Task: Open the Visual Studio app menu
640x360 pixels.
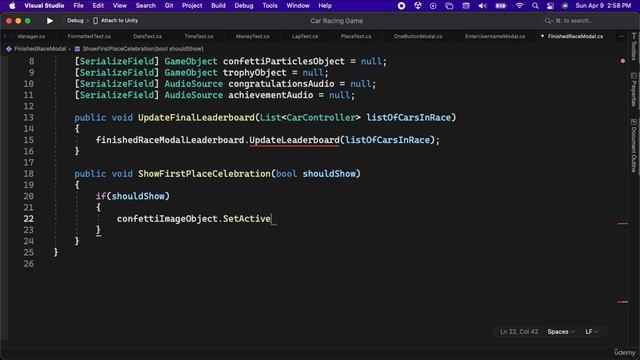Action: tap(44, 6)
